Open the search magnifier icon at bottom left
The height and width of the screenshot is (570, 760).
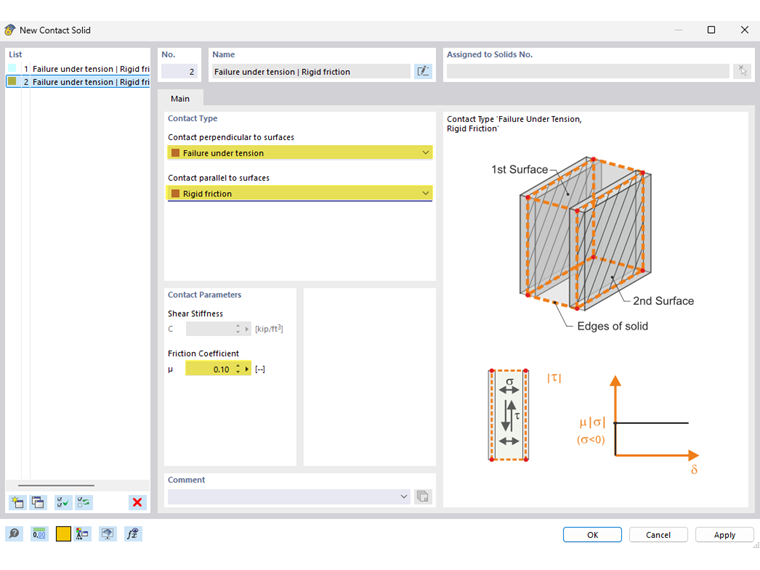(x=14, y=534)
